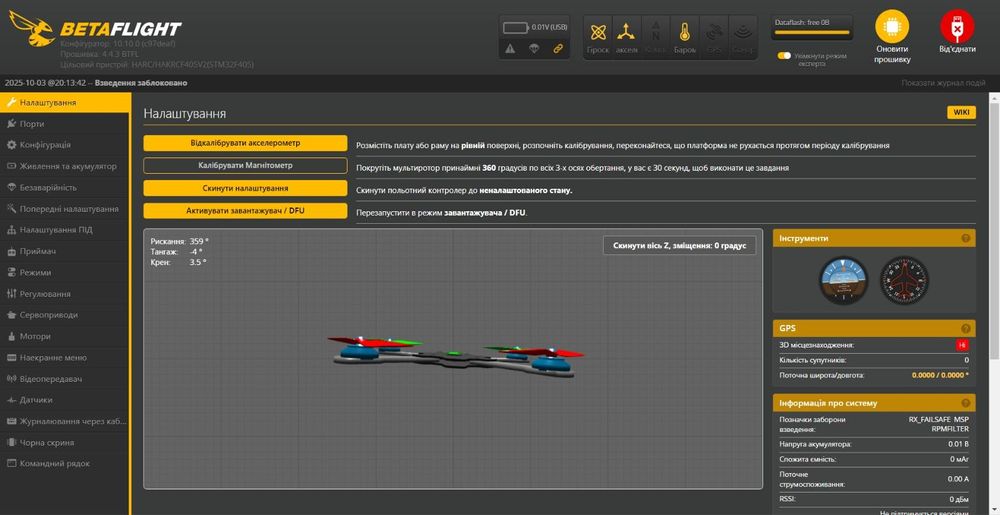Click the red 3D fix Ні indicator
1000x515 pixels.
pos(962,345)
